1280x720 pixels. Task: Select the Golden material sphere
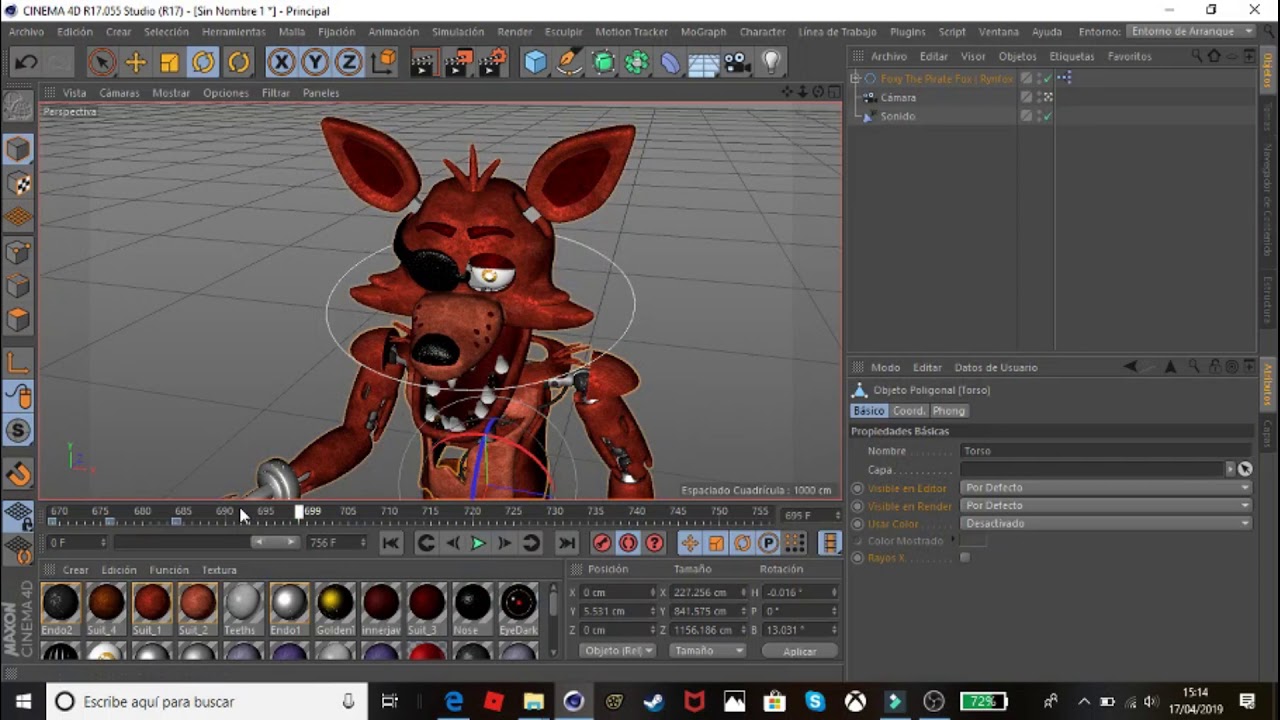click(x=335, y=603)
